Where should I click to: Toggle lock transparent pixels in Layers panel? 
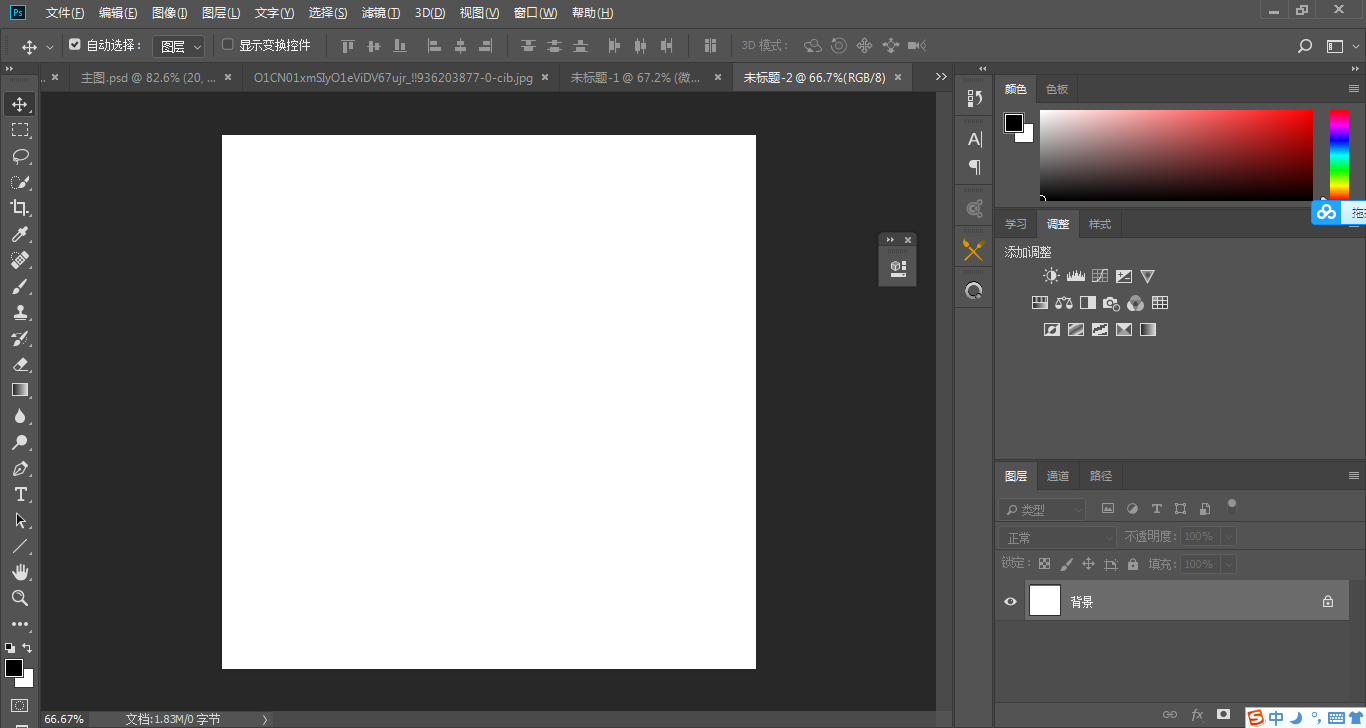coord(1044,564)
